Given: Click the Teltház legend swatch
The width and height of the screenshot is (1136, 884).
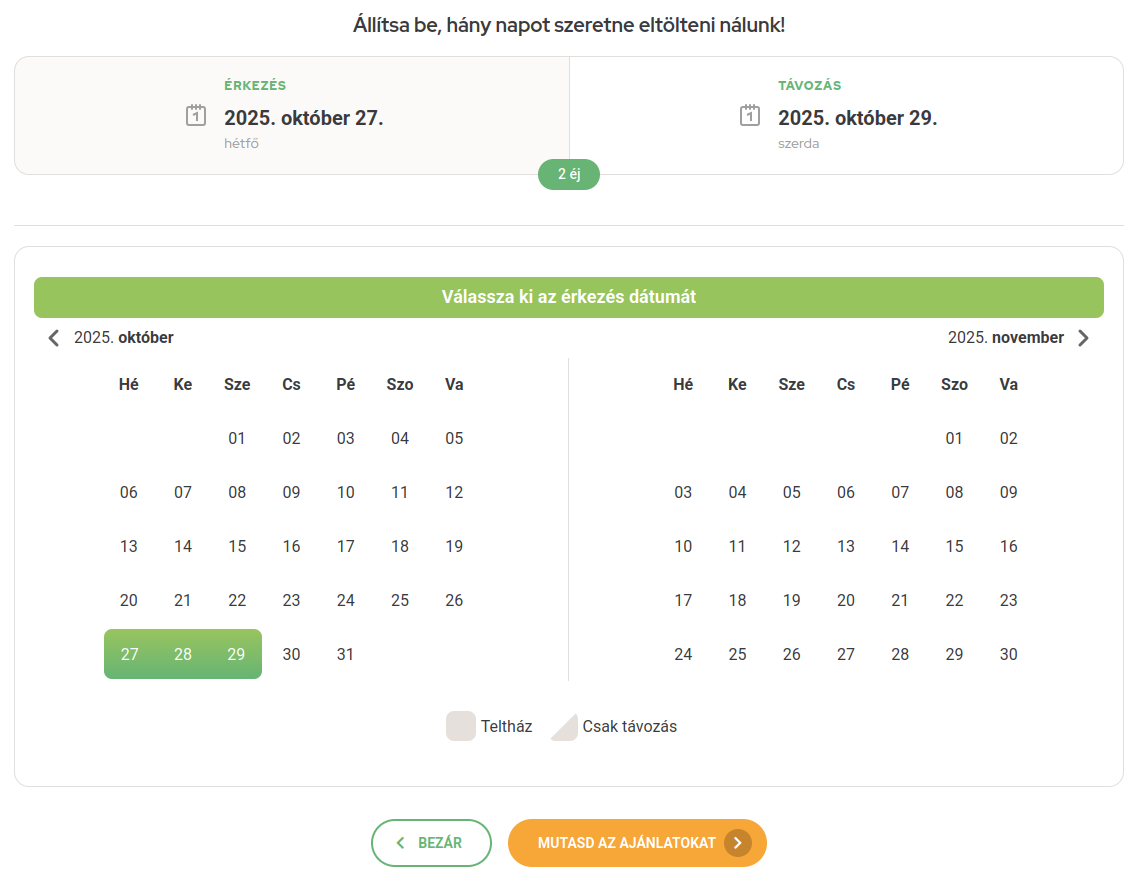Looking at the screenshot, I should (460, 726).
